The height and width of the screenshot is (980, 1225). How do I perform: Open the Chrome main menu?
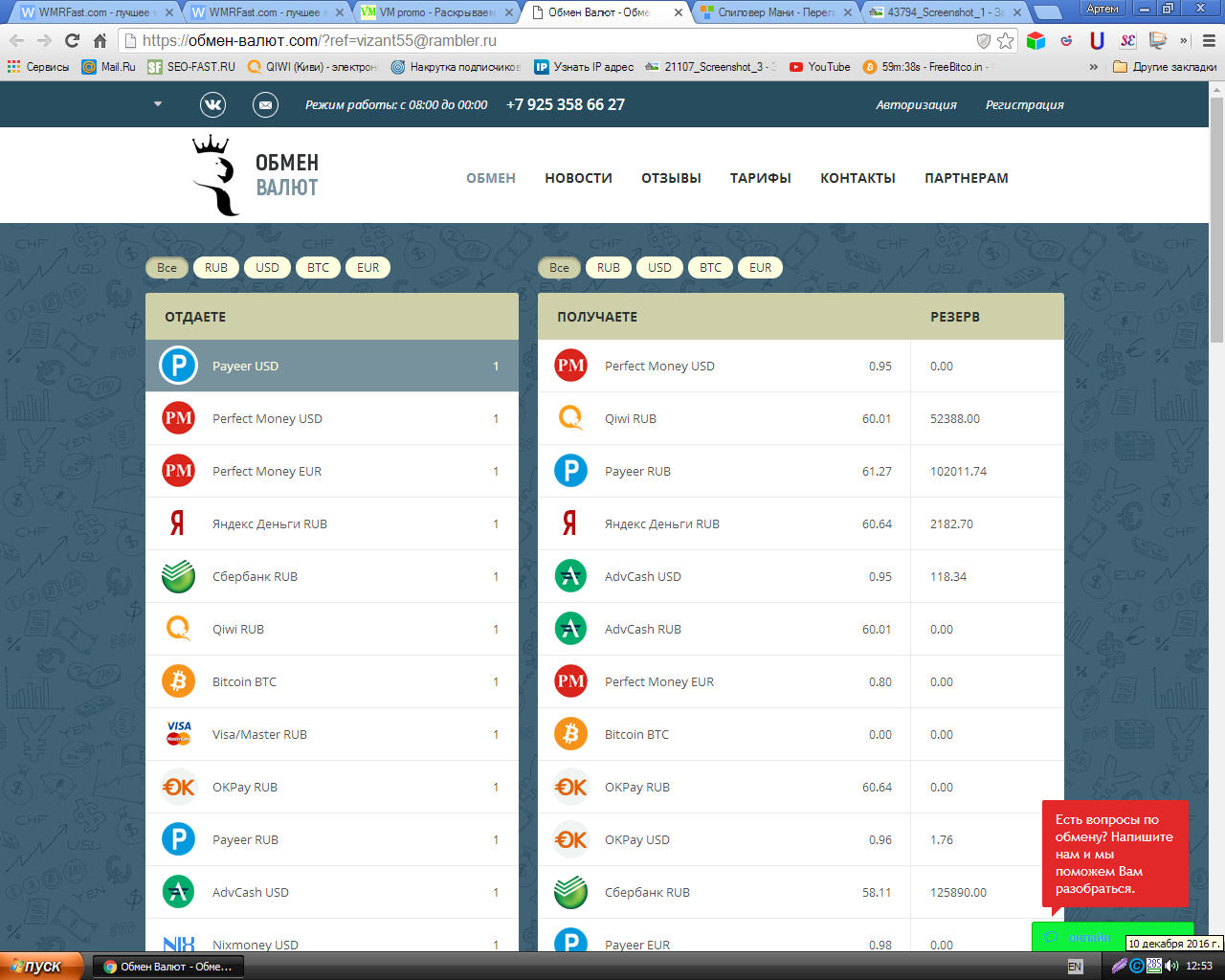click(x=1208, y=40)
